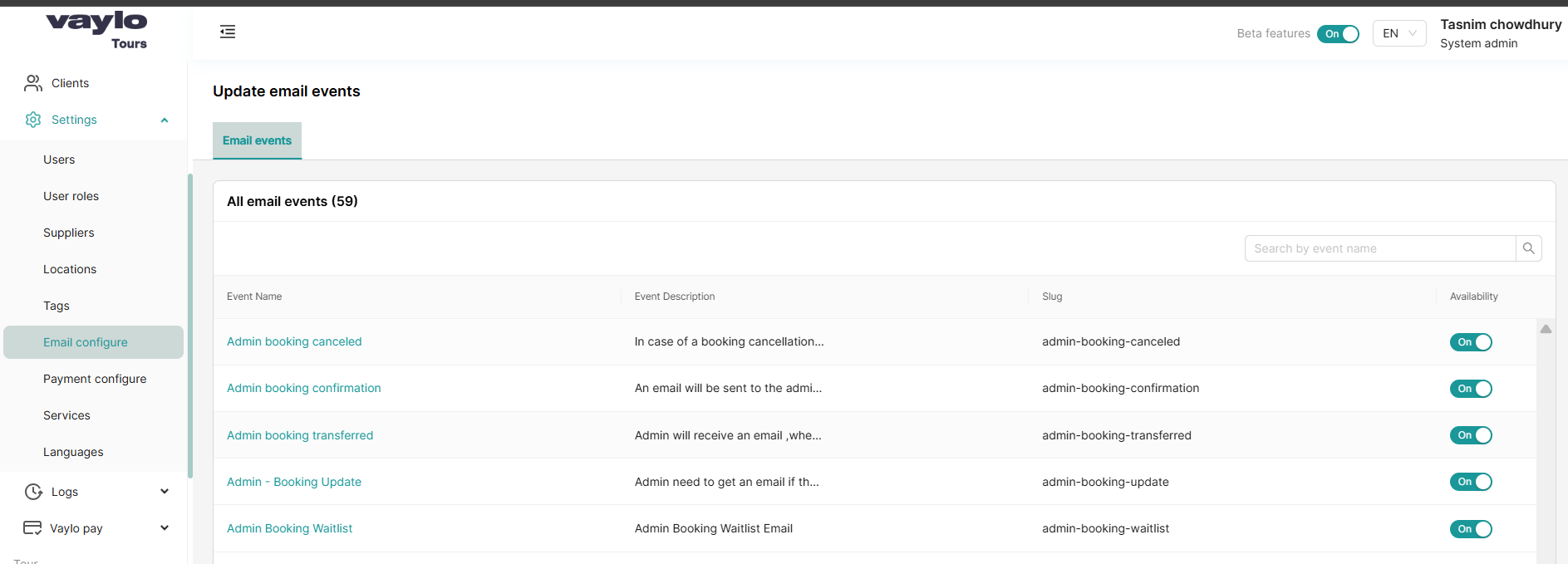Click the Settings gear icon
Image resolution: width=1568 pixels, height=564 pixels.
coord(33,120)
